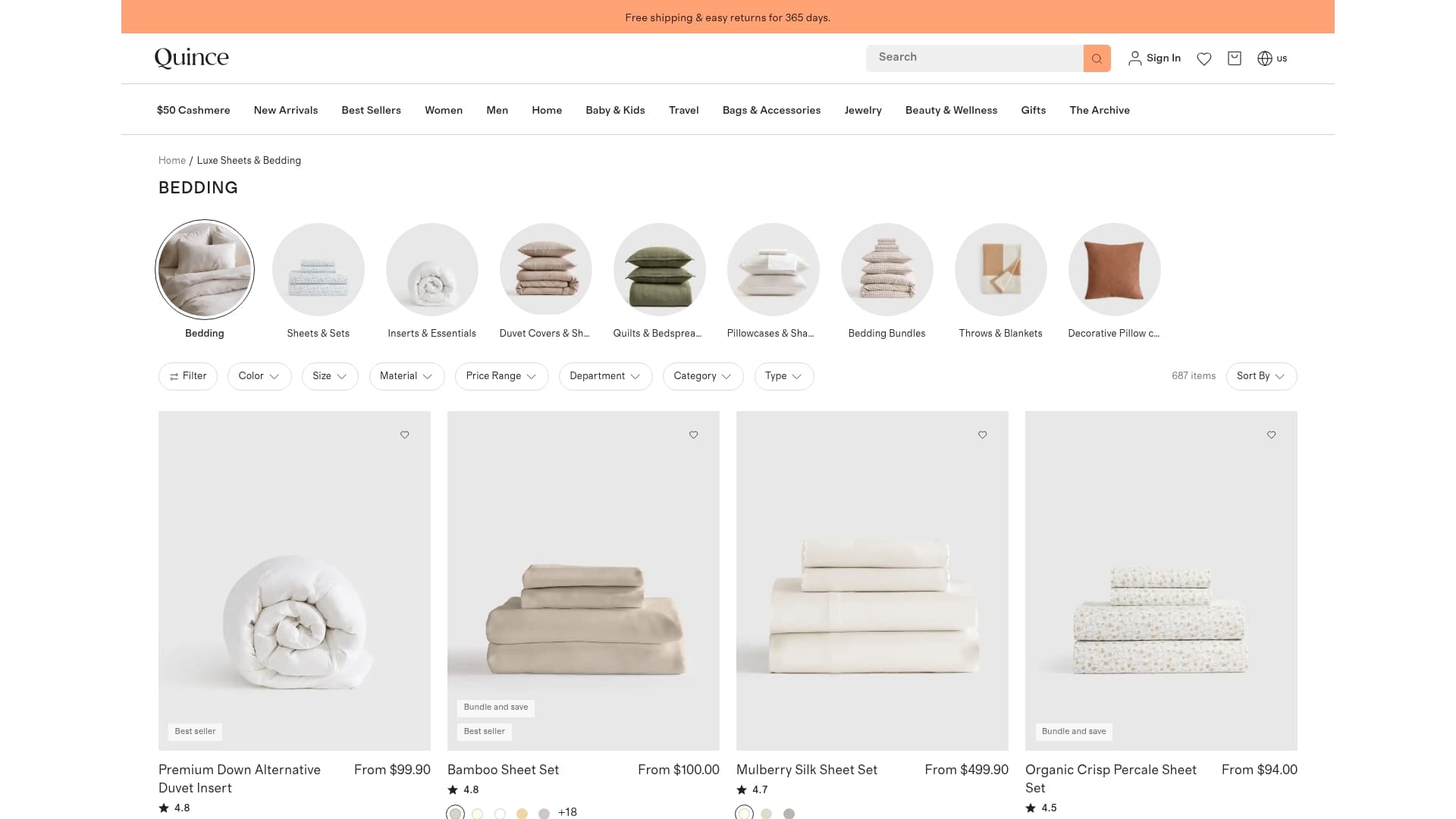Select the Duvet Covers category circle
The height and width of the screenshot is (819, 1456).
(546, 269)
